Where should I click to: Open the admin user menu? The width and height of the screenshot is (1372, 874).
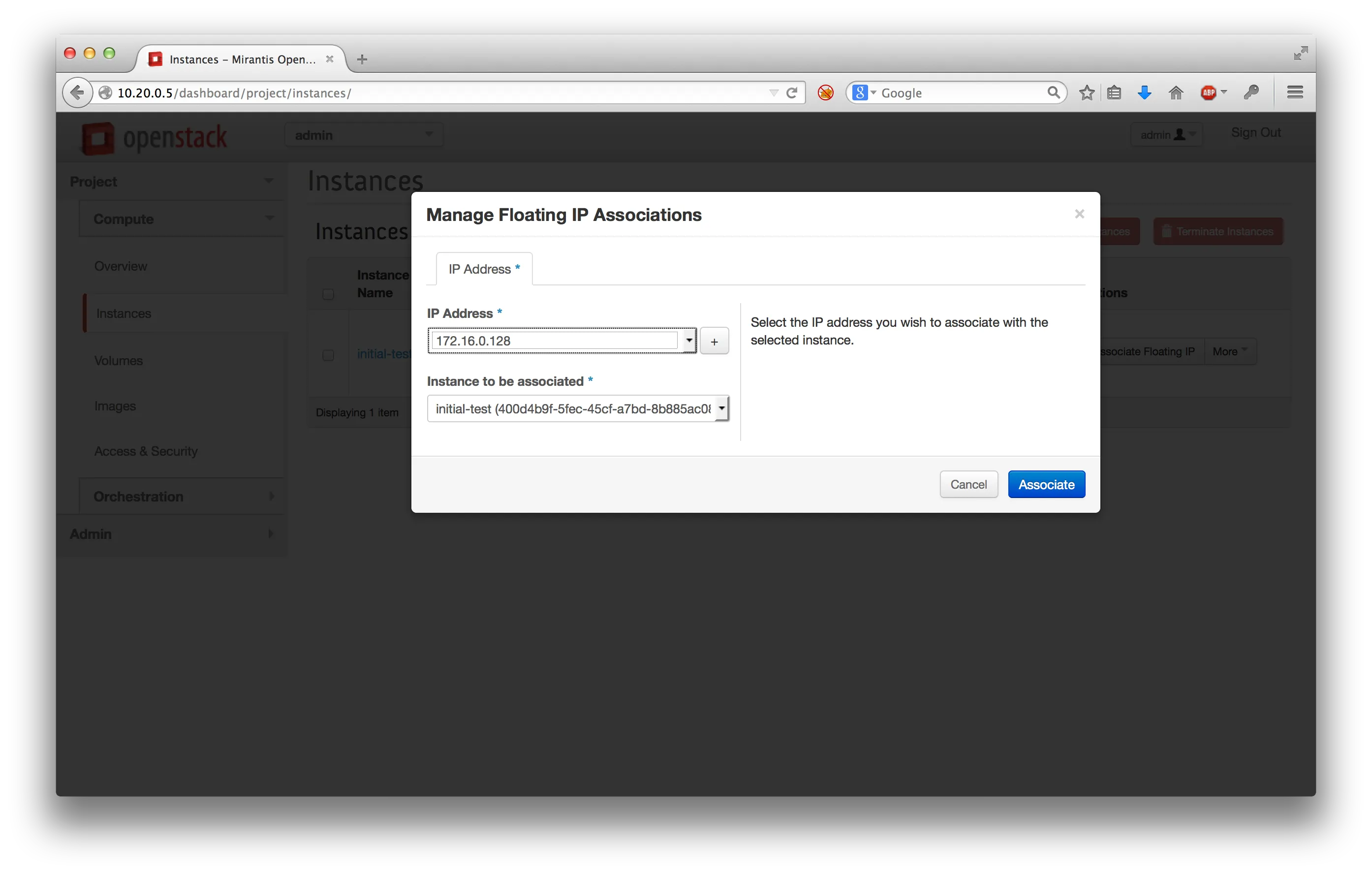point(1167,134)
